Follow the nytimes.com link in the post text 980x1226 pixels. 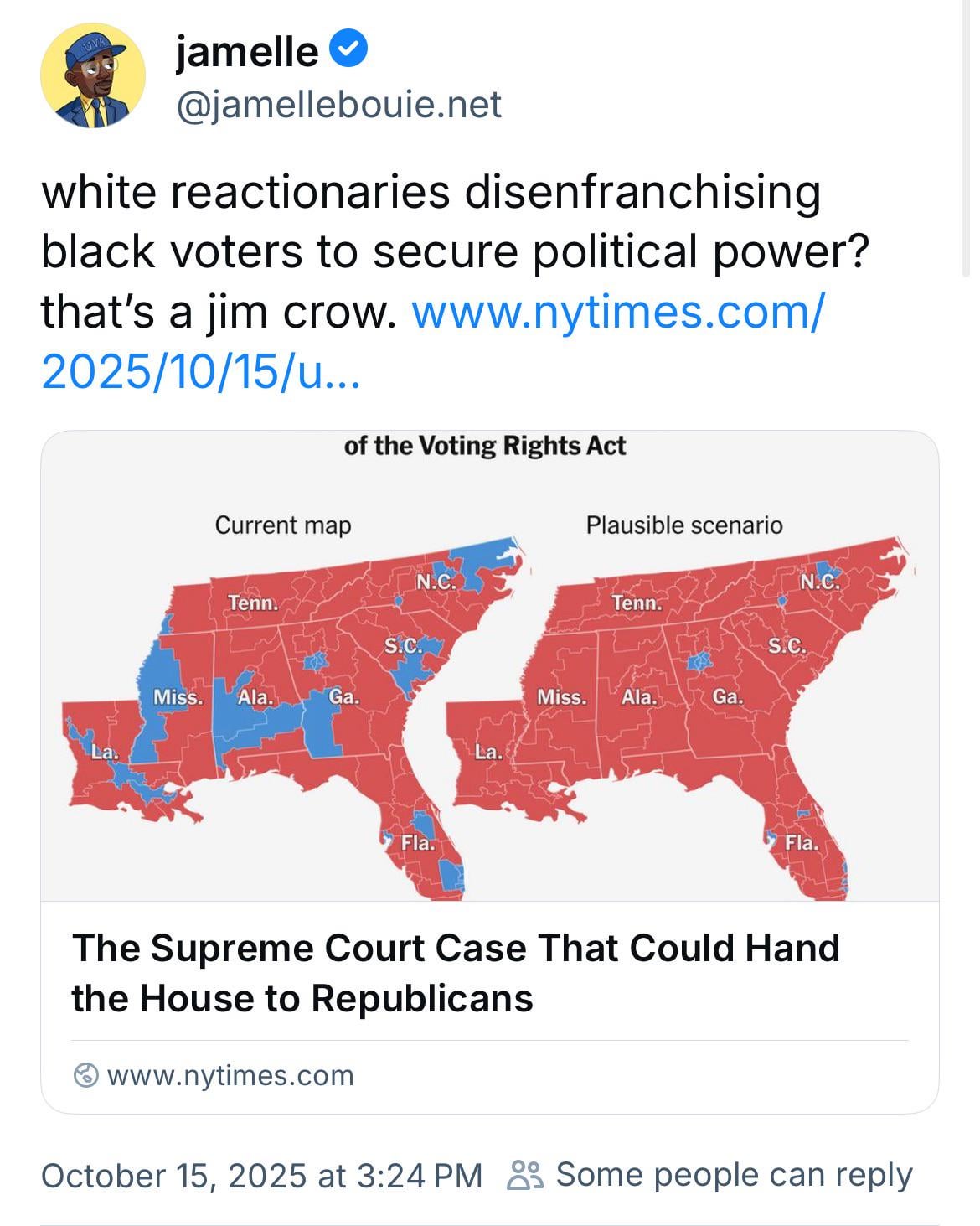click(x=617, y=312)
